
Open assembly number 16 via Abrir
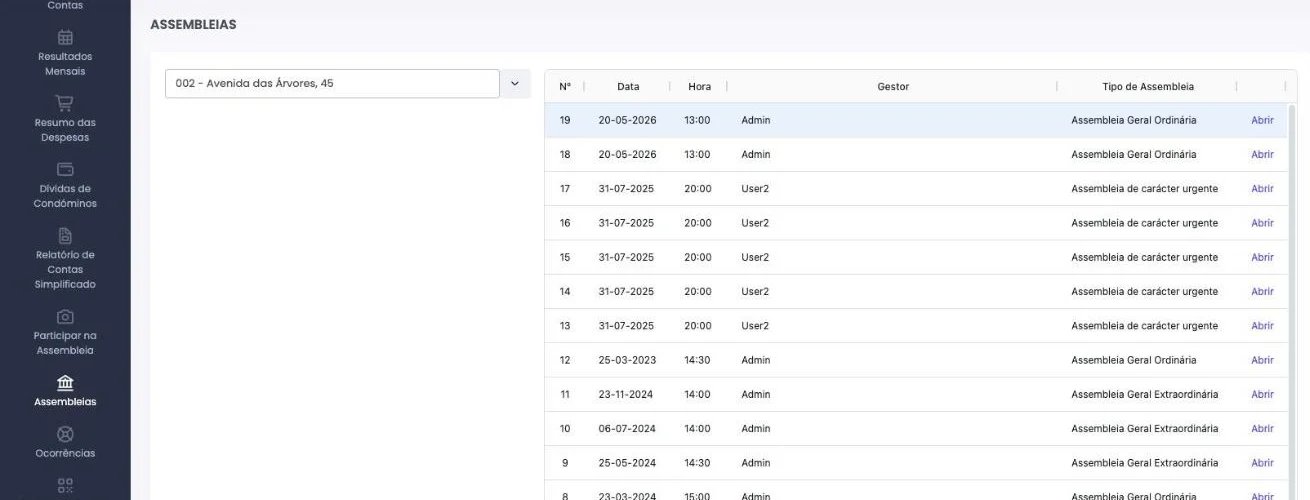(x=1262, y=223)
